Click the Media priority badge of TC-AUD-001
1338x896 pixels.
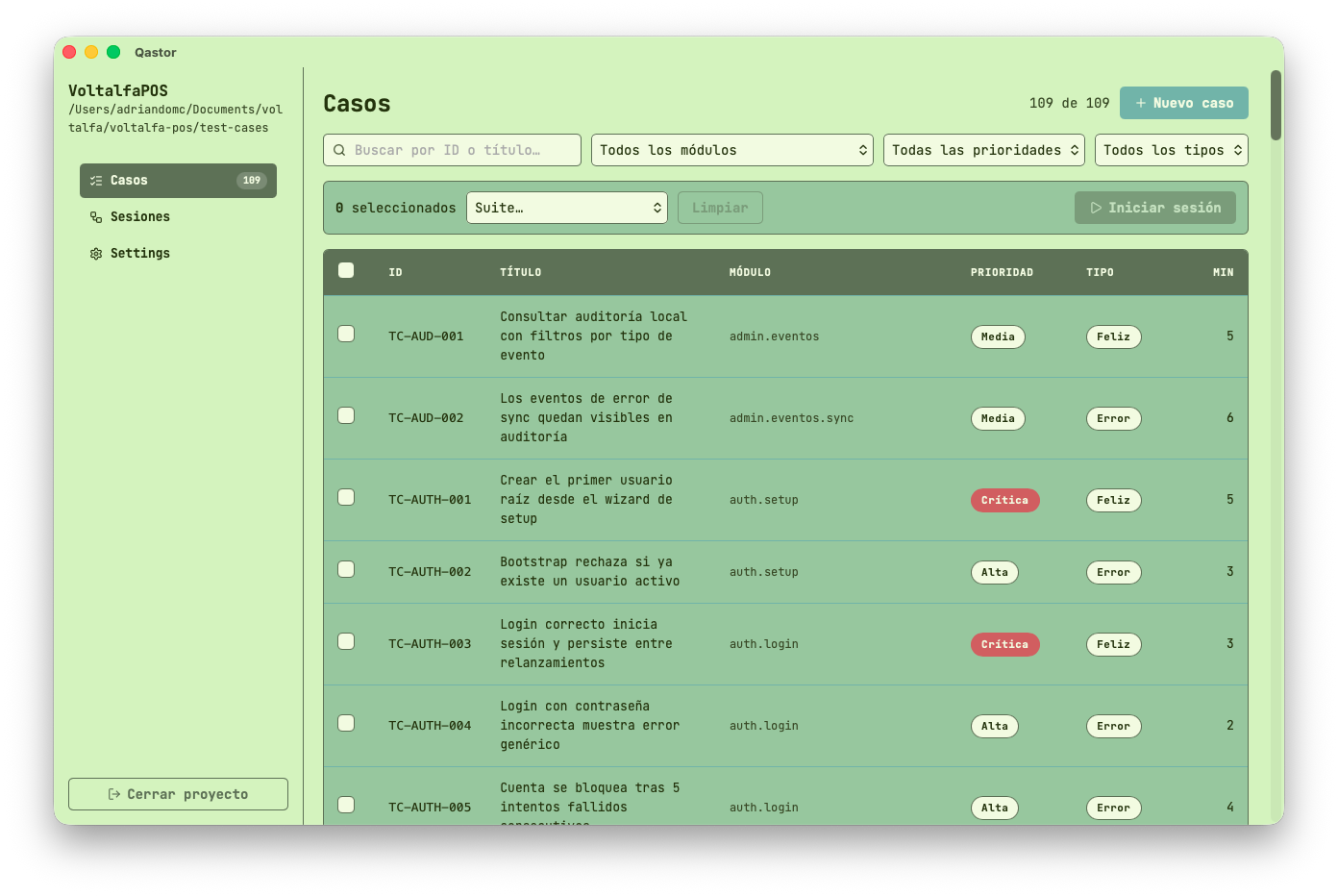(998, 336)
